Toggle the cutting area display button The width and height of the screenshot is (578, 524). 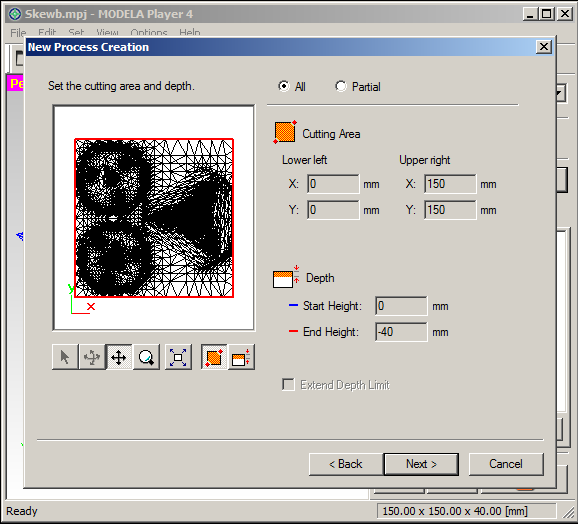(x=214, y=357)
